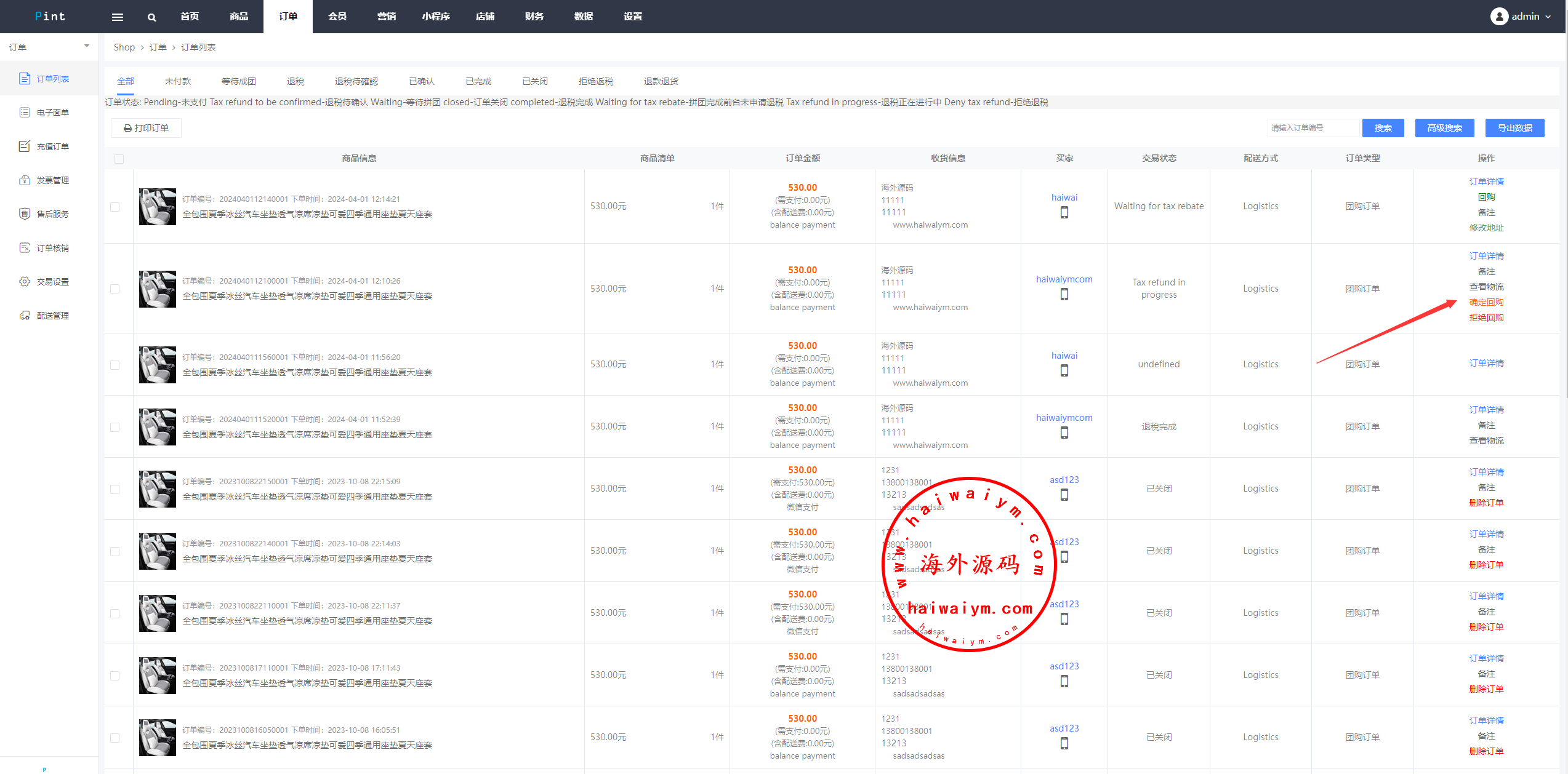The width and height of the screenshot is (1568, 774).
Task: Toggle the select-all checkbox in table header
Action: (x=119, y=159)
